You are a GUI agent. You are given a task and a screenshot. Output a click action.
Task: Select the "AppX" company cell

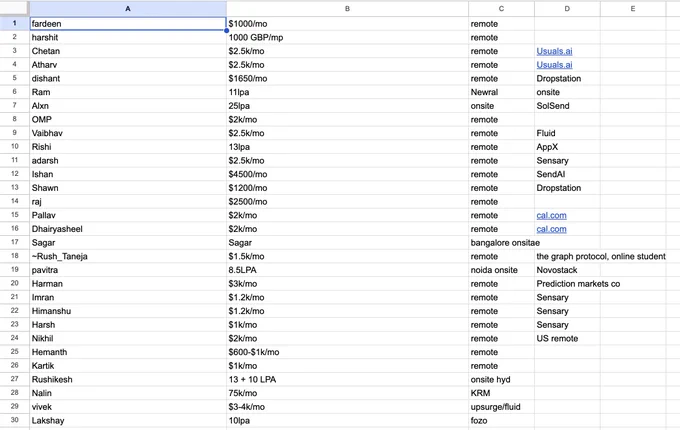(x=567, y=147)
